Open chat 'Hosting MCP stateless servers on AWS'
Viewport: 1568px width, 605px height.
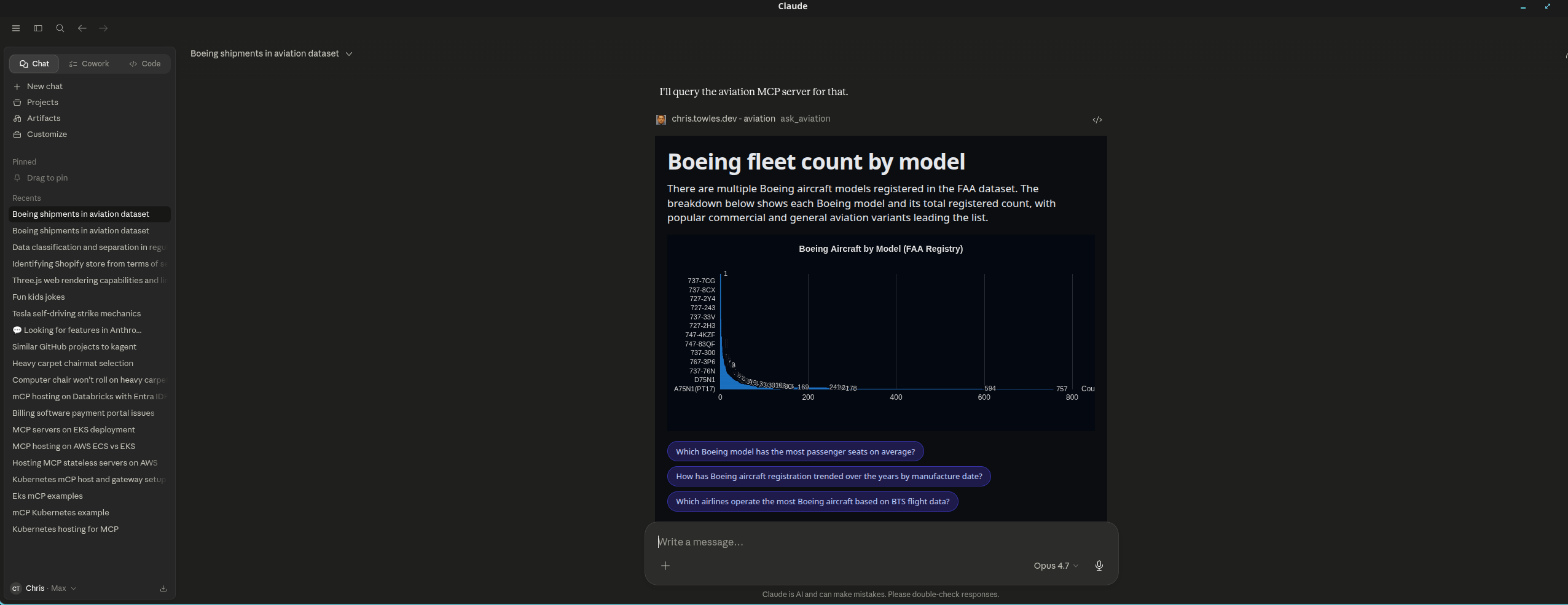pos(90,463)
